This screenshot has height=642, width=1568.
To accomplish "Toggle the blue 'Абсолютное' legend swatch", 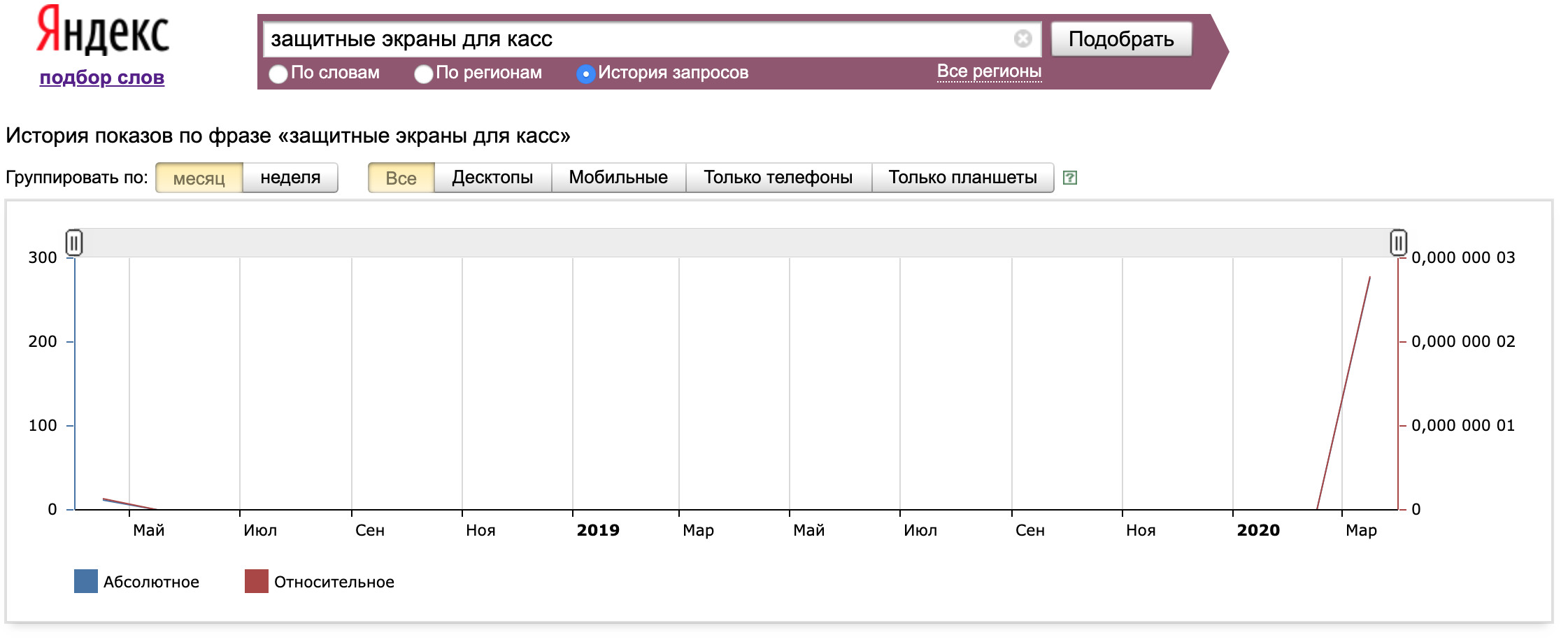I will tap(86, 581).
